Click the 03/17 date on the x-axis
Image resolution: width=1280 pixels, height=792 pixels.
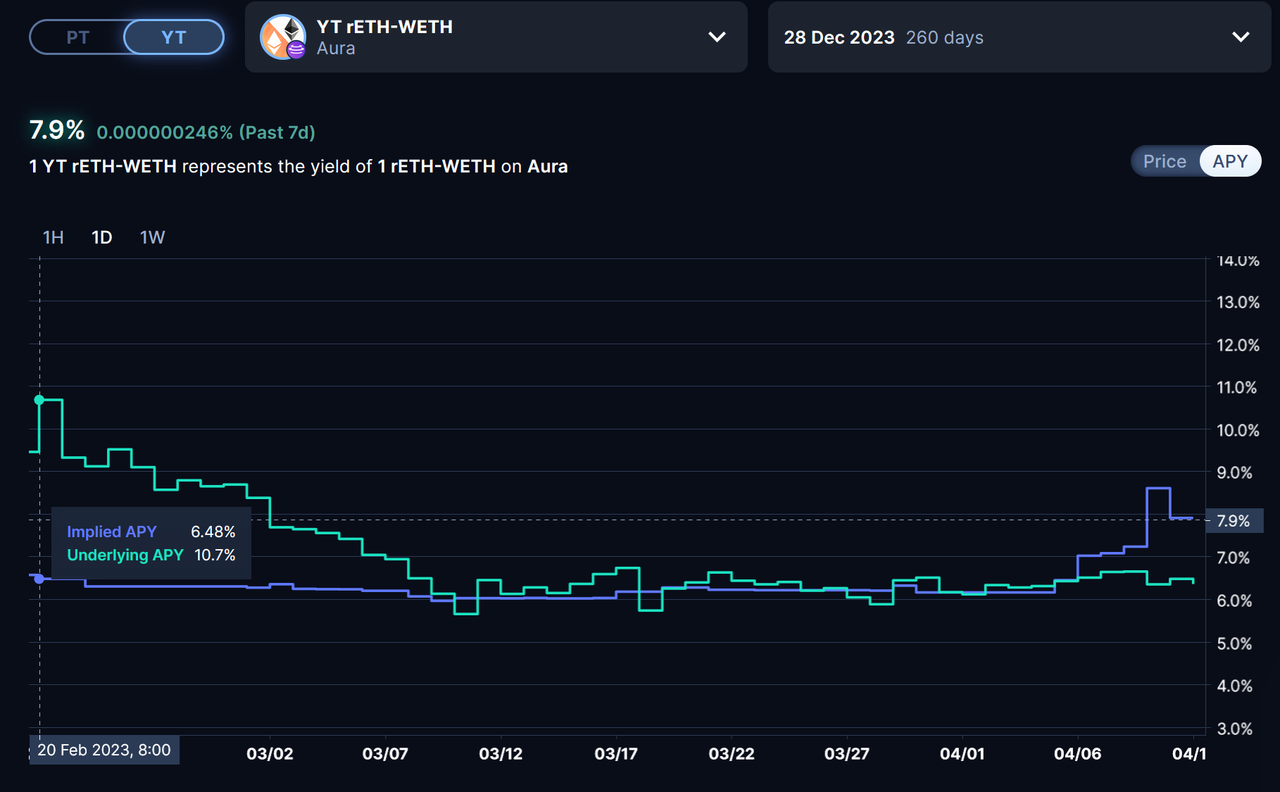616,753
